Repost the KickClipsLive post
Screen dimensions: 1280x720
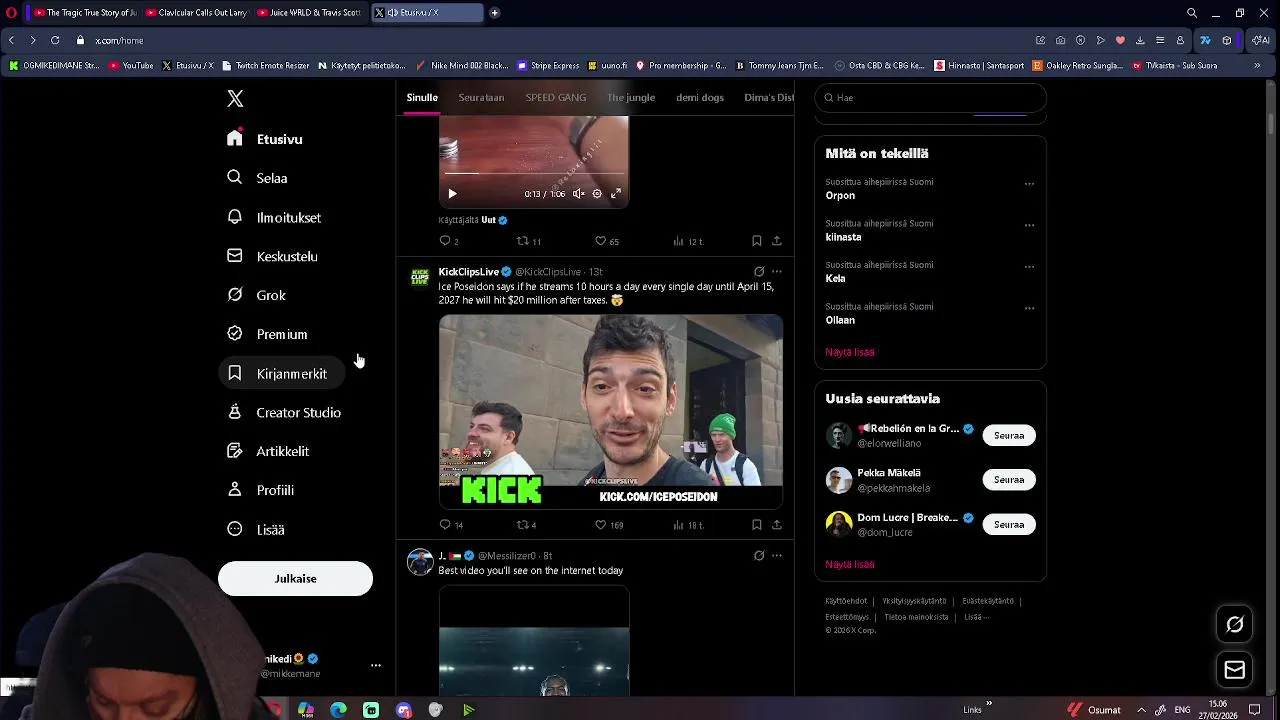(x=526, y=525)
